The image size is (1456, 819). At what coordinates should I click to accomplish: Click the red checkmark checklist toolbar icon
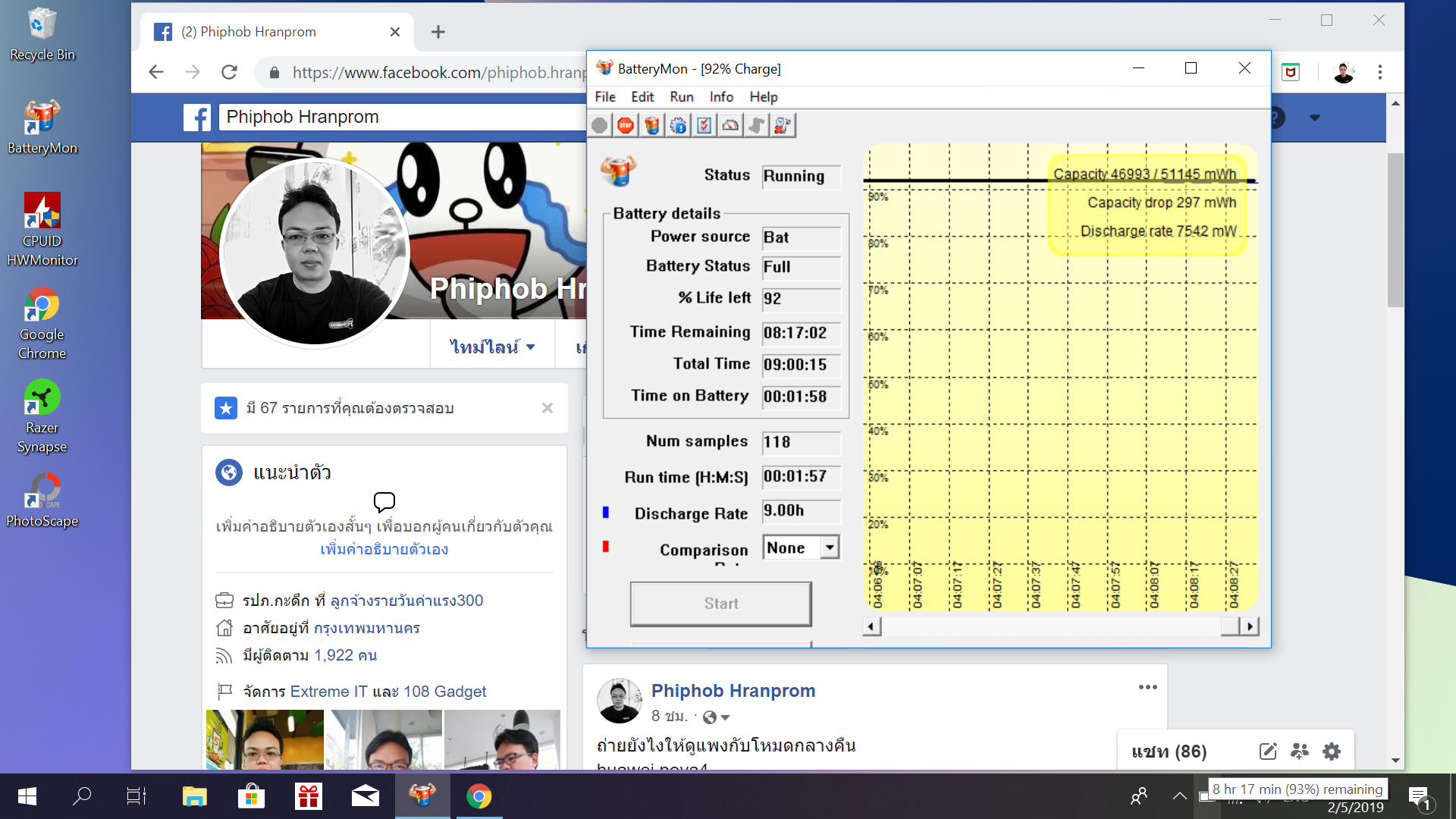704,125
